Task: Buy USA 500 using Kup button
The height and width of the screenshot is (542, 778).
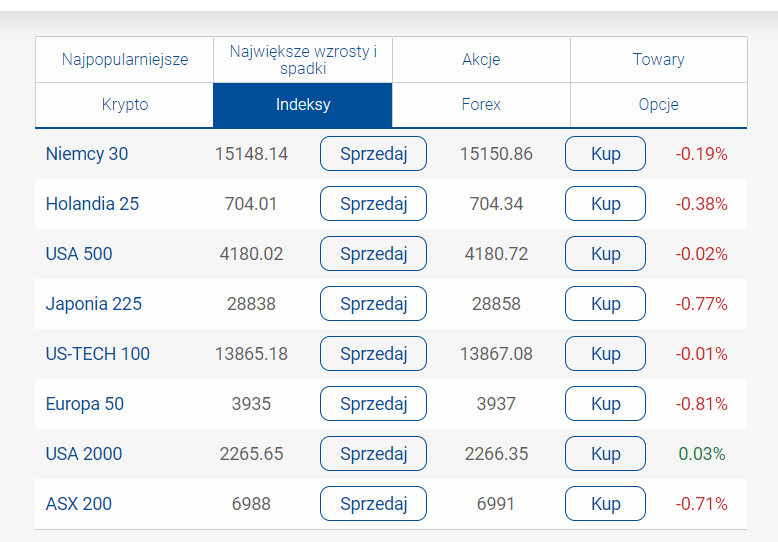Action: tap(605, 254)
